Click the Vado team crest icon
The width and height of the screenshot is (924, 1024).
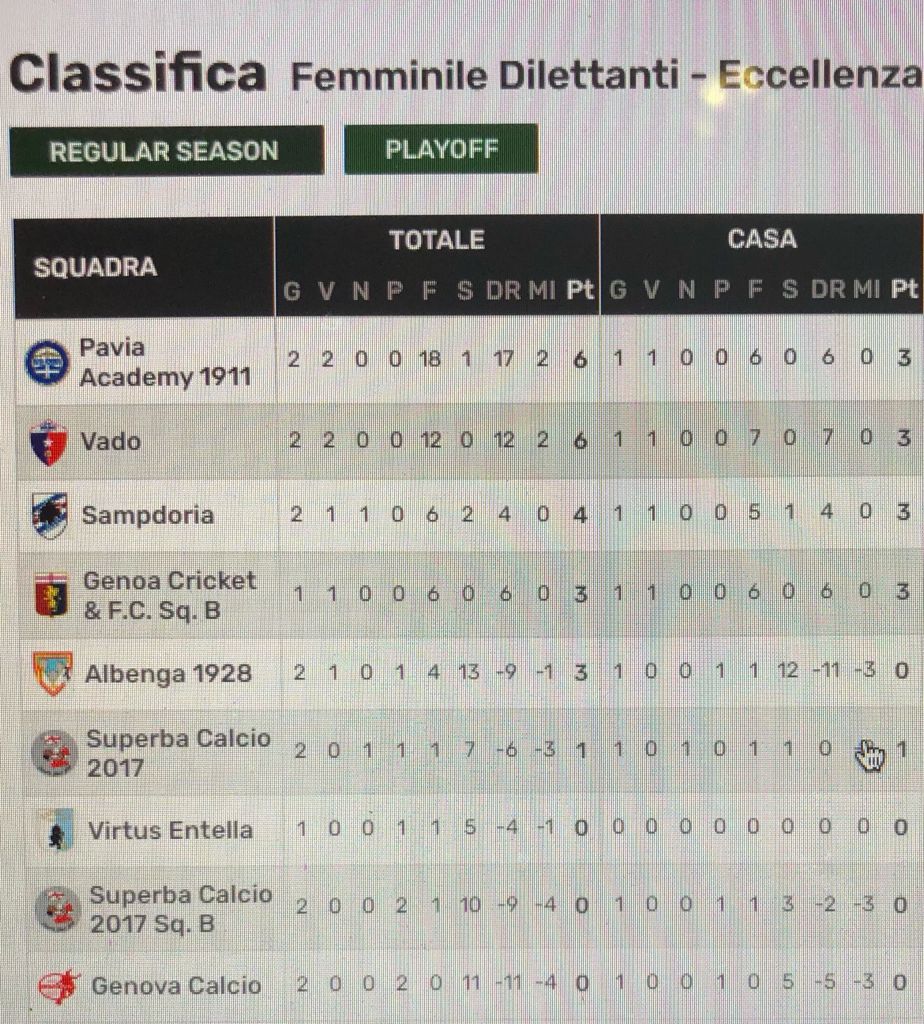tap(49, 443)
